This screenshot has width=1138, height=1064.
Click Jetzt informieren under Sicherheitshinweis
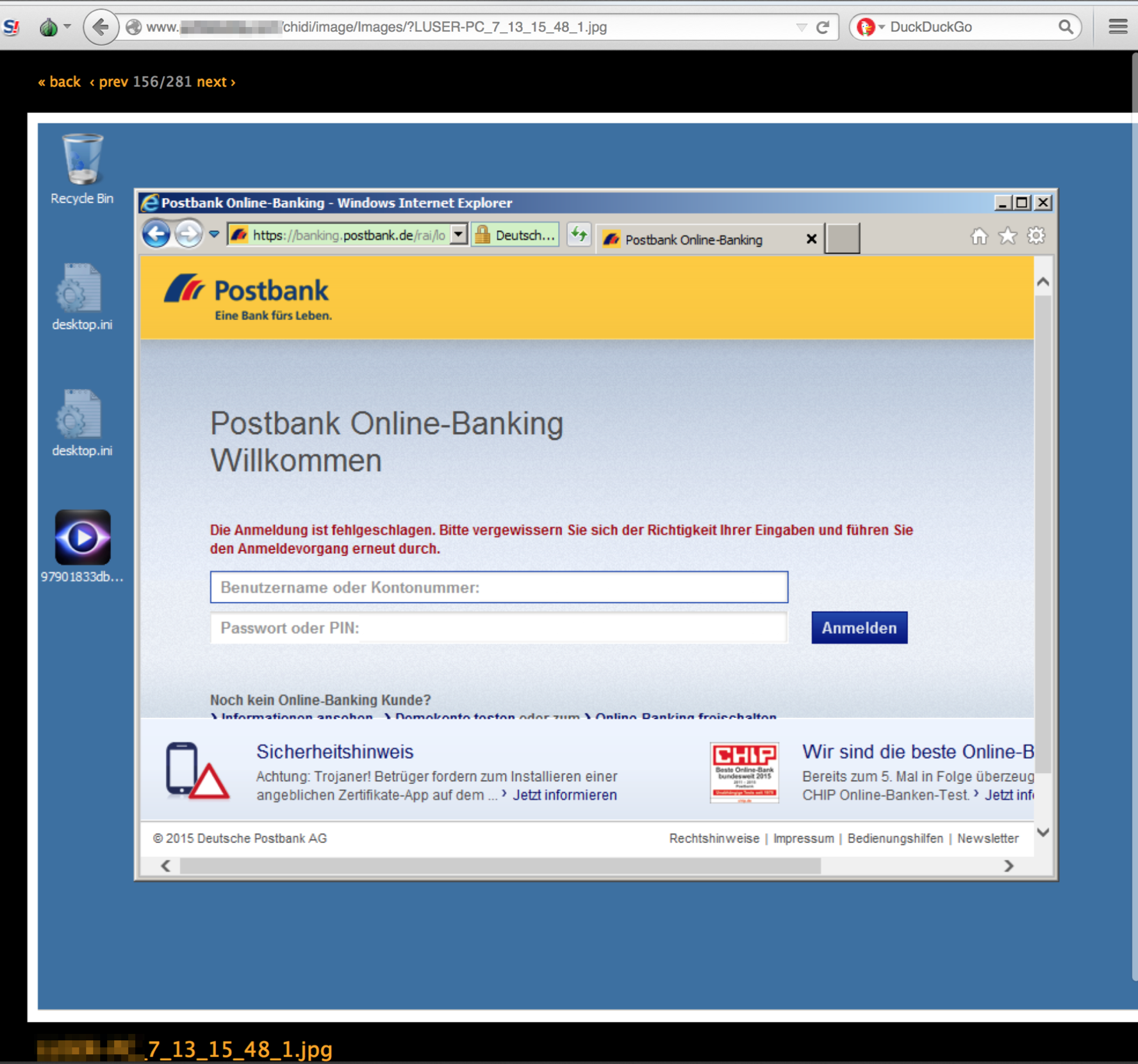tap(565, 795)
